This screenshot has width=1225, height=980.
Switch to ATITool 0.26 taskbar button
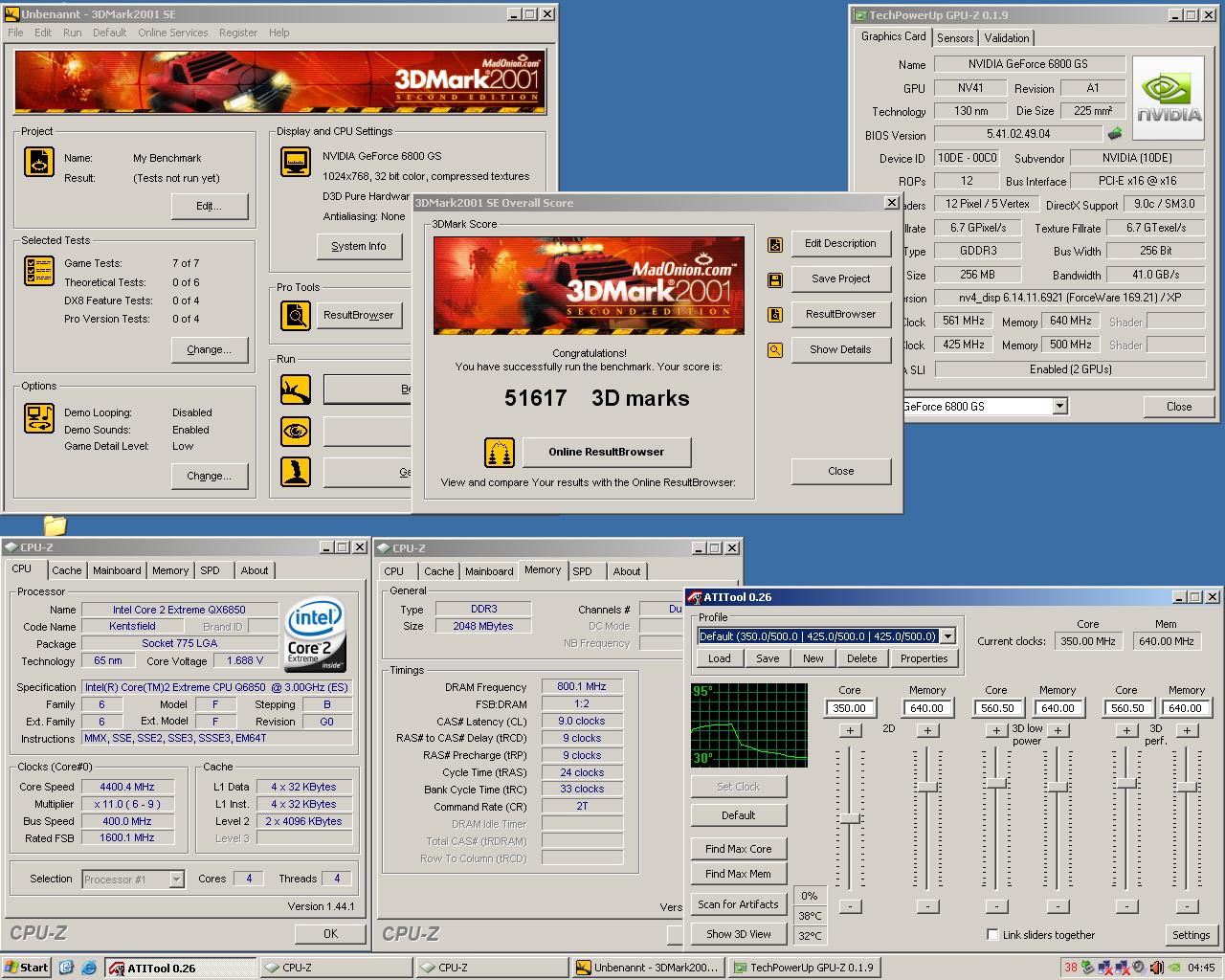click(180, 968)
